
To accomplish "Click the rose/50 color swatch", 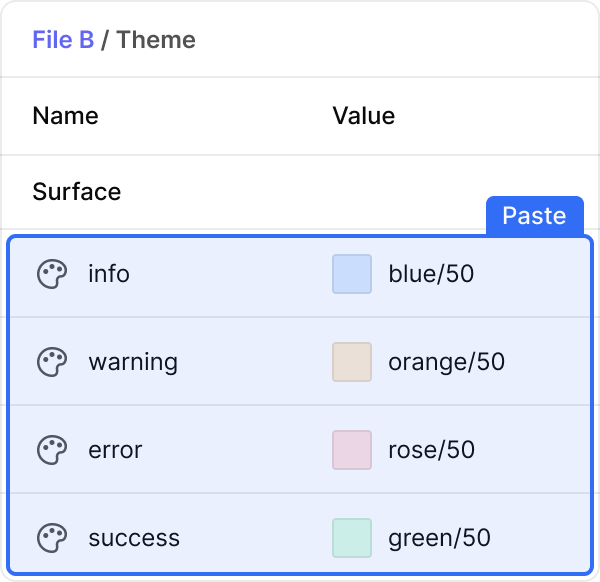I will [352, 450].
